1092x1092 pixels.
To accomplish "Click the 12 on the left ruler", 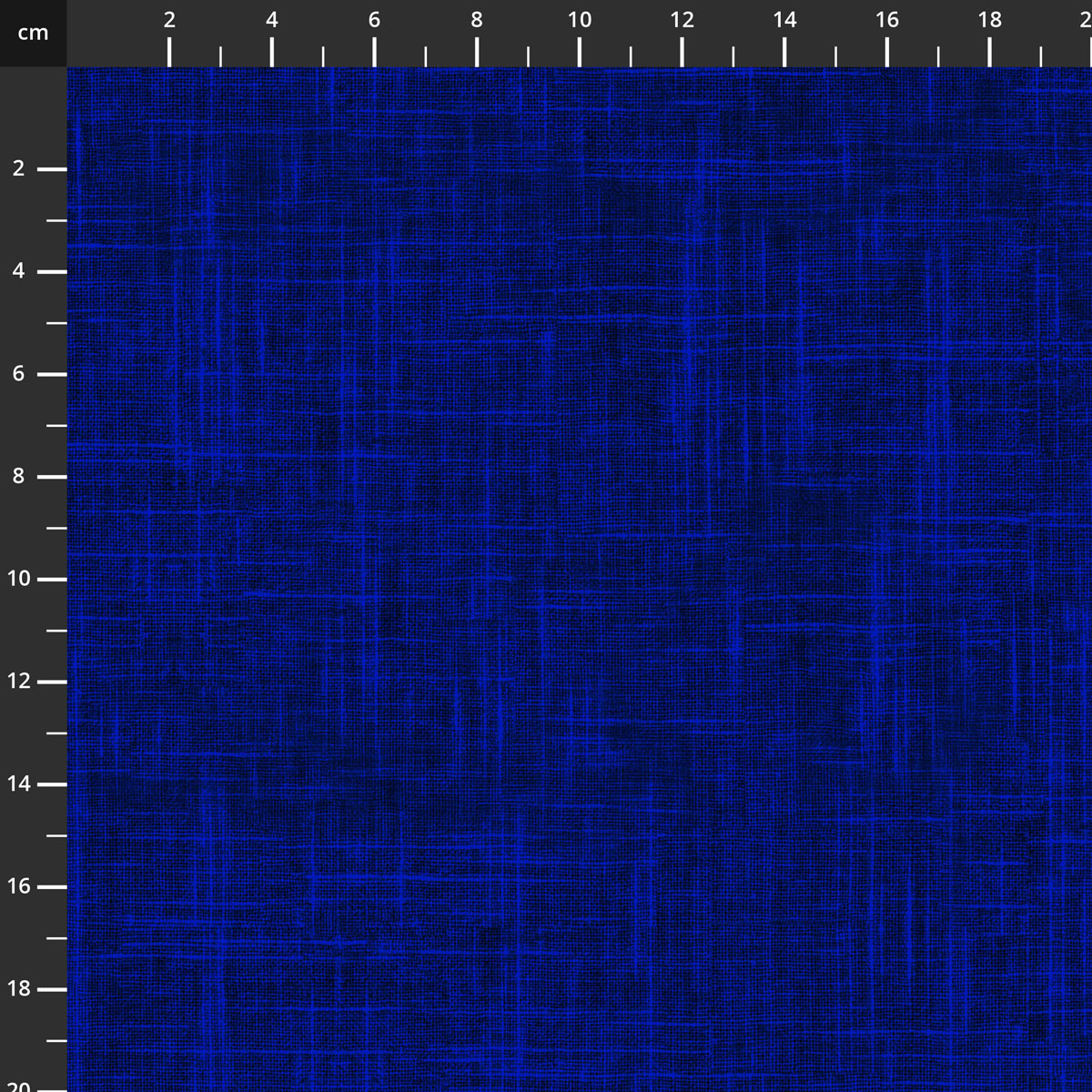I will click(18, 682).
